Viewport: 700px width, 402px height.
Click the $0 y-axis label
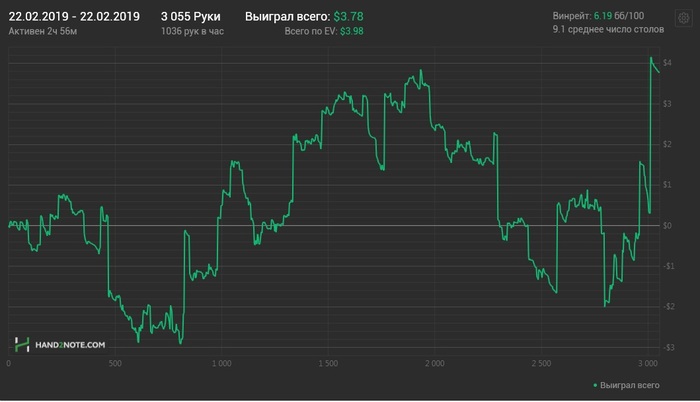tap(667, 226)
